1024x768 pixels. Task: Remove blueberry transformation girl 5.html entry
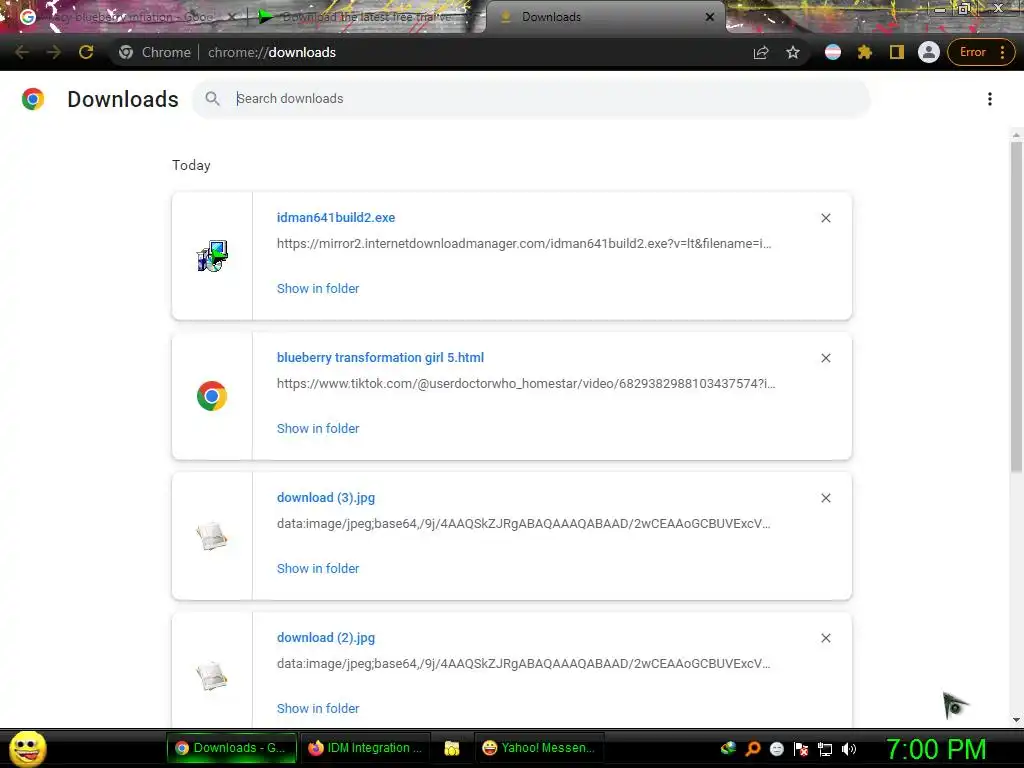pos(825,358)
